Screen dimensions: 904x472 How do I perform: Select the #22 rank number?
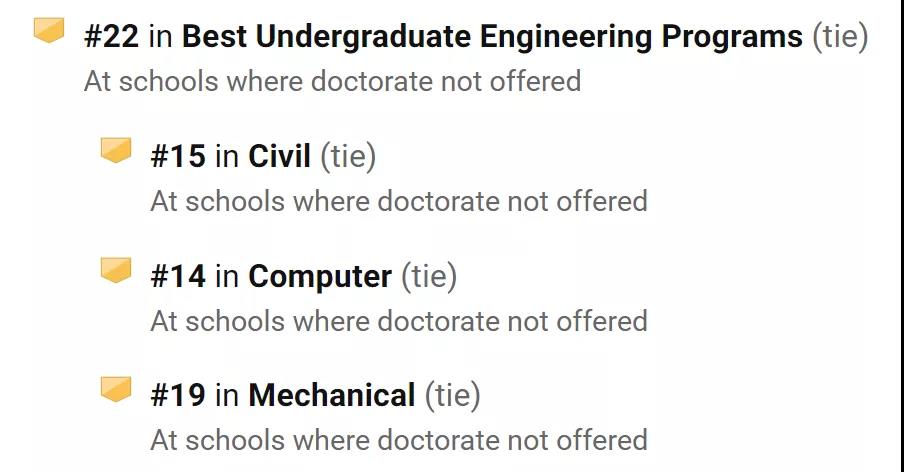111,37
